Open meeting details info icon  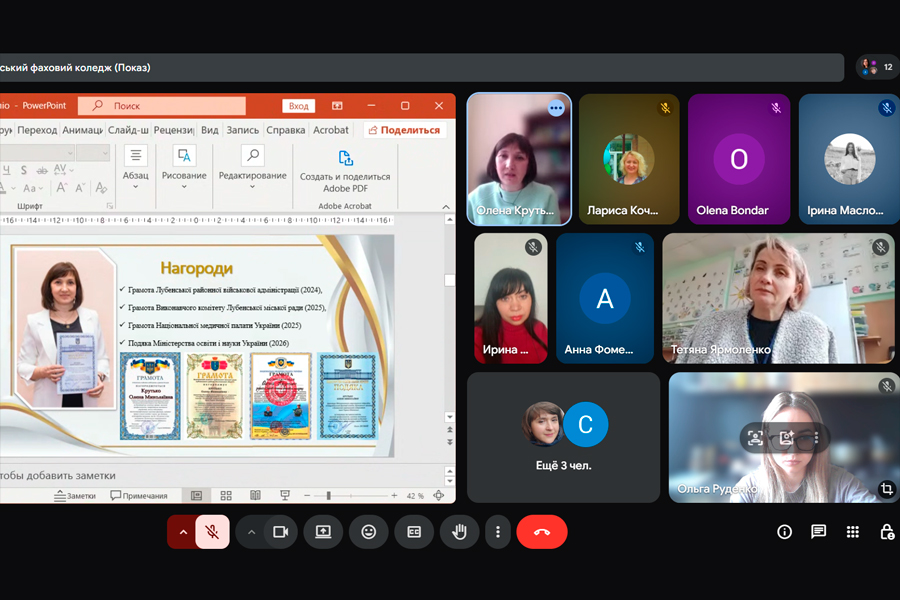(x=784, y=532)
